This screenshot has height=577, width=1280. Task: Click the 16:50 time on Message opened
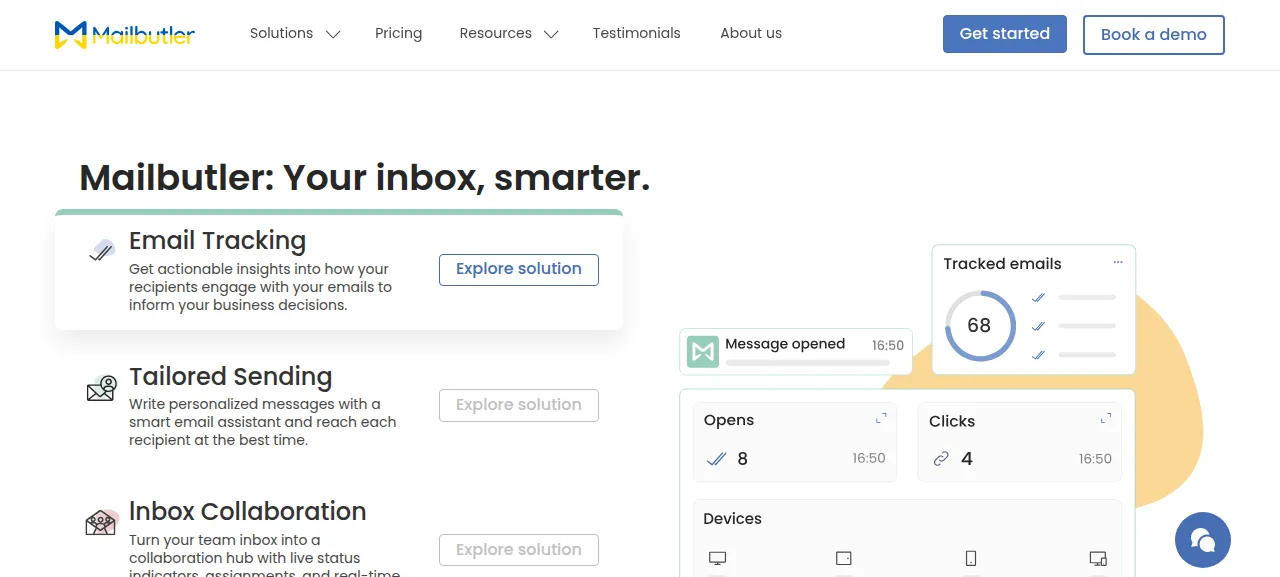point(888,346)
